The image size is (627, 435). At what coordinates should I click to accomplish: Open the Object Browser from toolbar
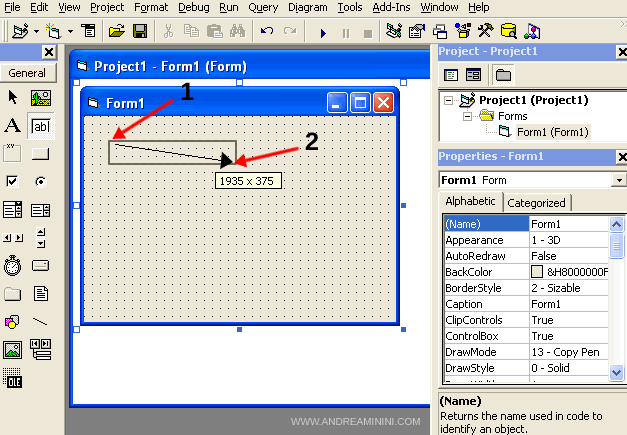pyautogui.click(x=462, y=31)
